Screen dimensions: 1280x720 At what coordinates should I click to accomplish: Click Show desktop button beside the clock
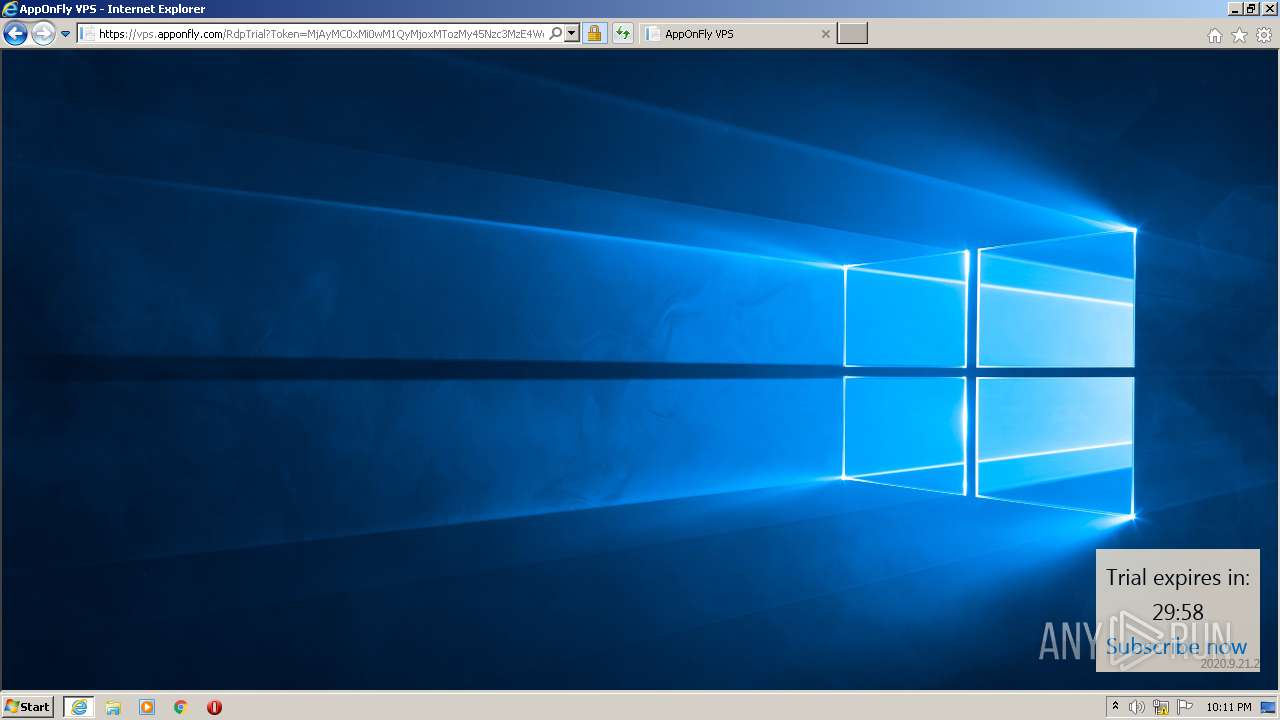[1268, 707]
